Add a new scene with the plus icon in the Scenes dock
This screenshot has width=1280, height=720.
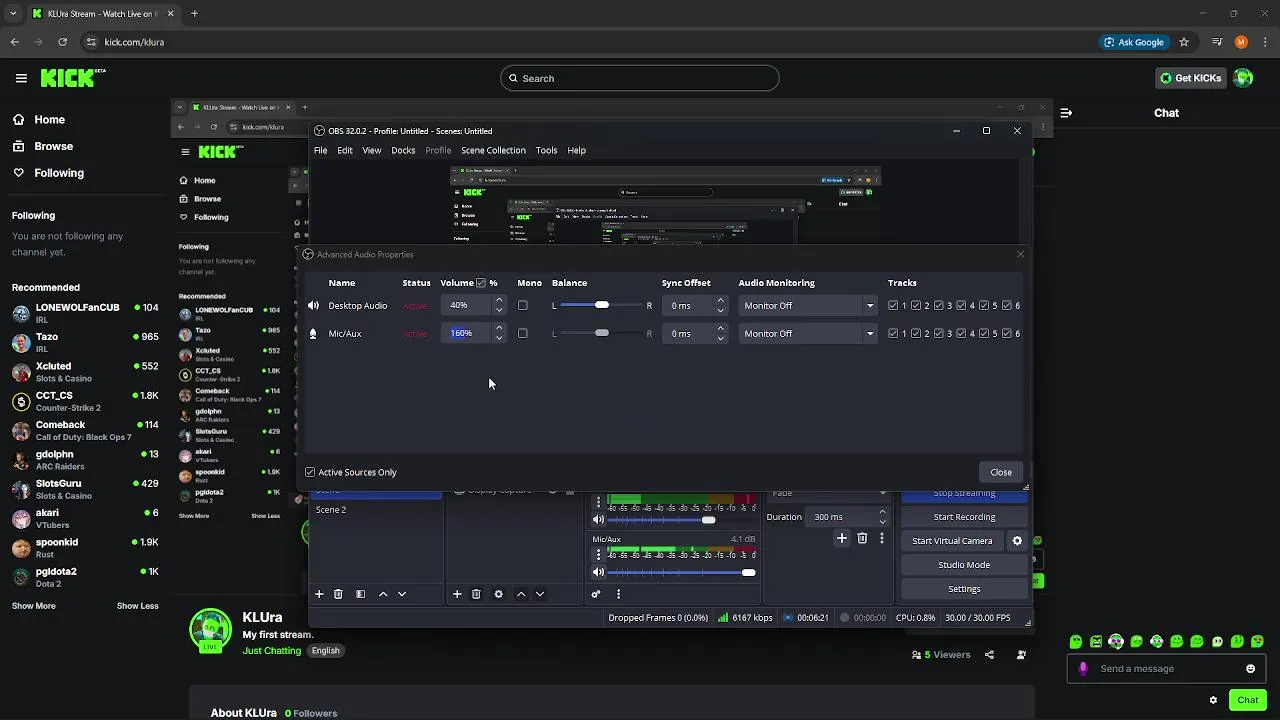319,594
